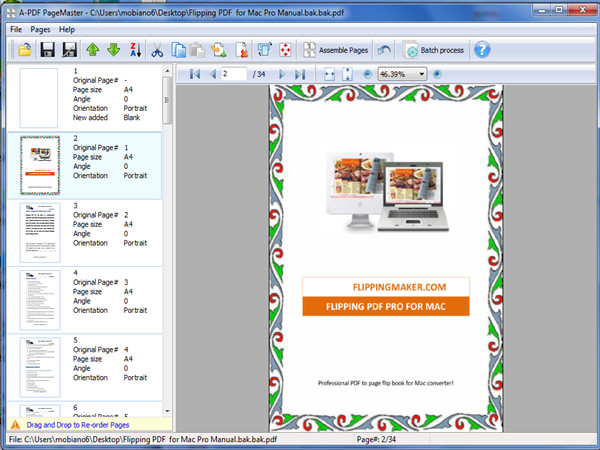Cut selected page with scissors icon
600x450 pixels.
[157, 50]
